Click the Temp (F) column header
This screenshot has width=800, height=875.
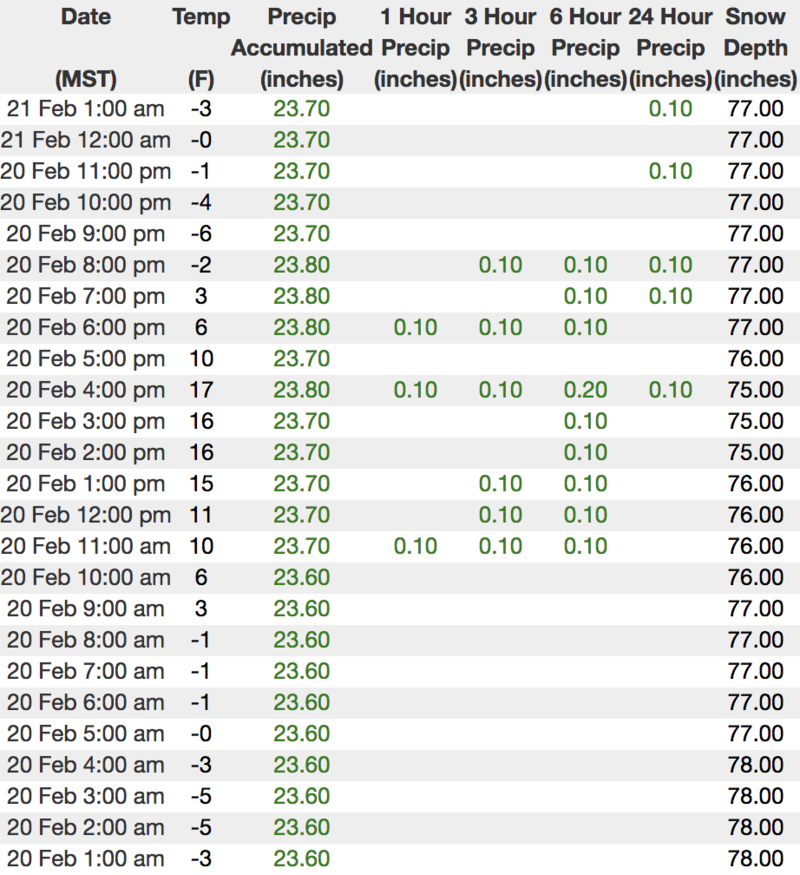click(201, 47)
